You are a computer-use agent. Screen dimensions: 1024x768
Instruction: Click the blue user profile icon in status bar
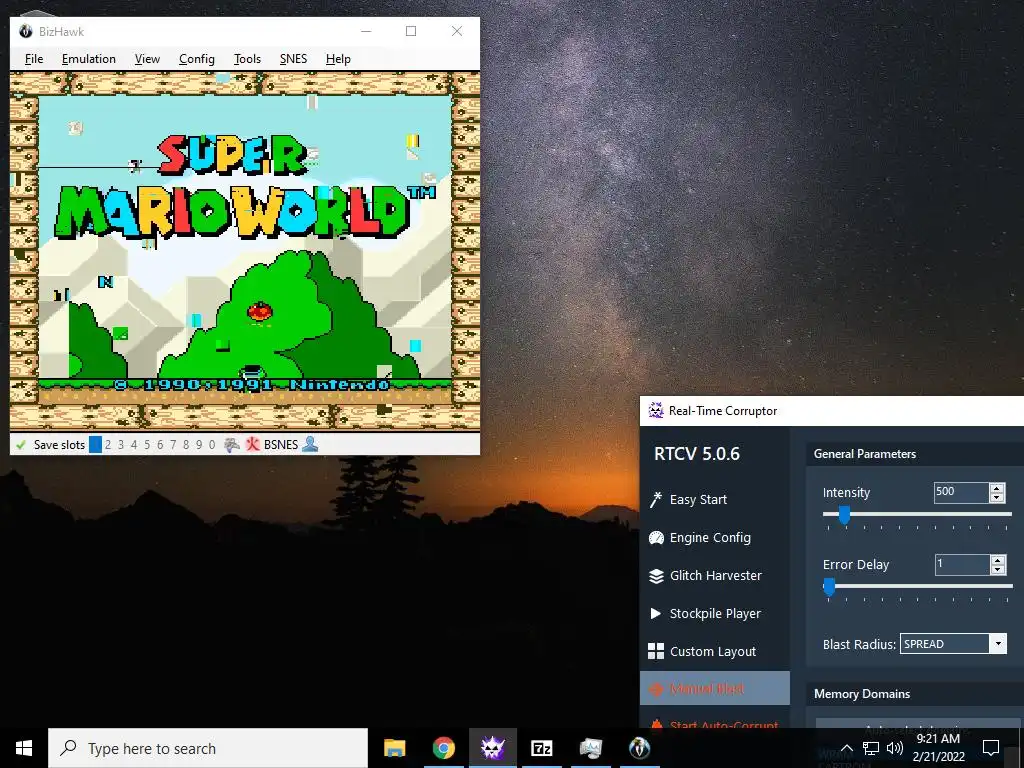click(x=310, y=445)
